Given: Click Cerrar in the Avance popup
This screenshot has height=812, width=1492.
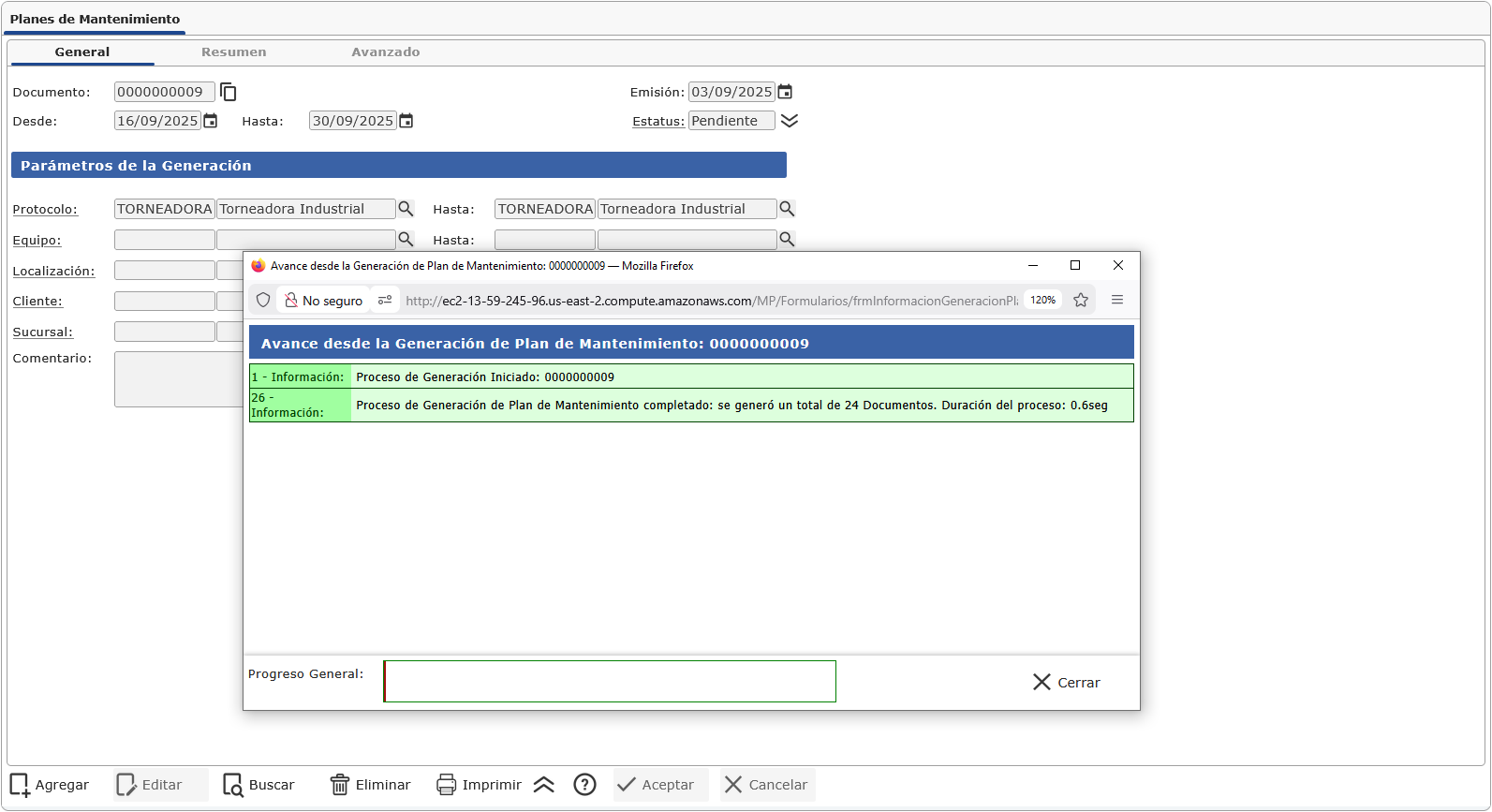Looking at the screenshot, I should click(1067, 683).
